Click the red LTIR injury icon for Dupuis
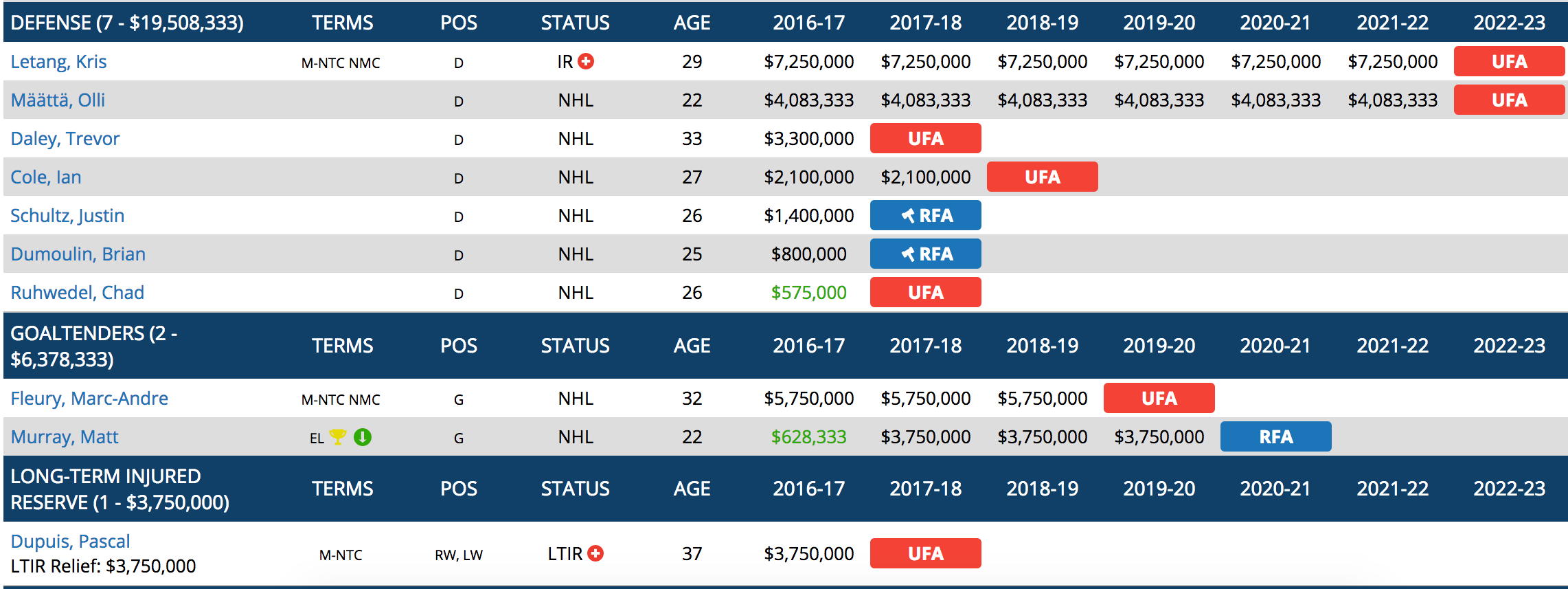 [x=595, y=553]
